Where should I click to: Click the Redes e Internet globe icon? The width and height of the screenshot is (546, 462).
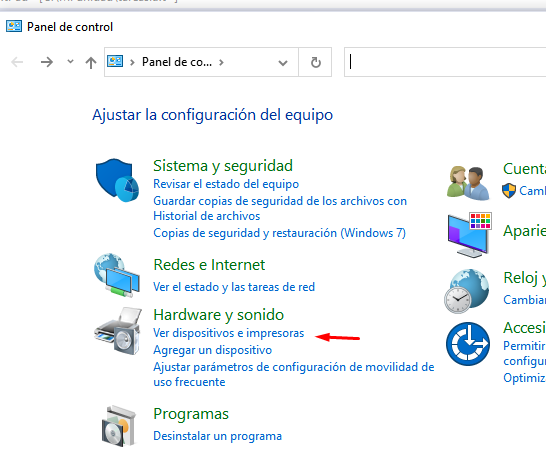(117, 275)
